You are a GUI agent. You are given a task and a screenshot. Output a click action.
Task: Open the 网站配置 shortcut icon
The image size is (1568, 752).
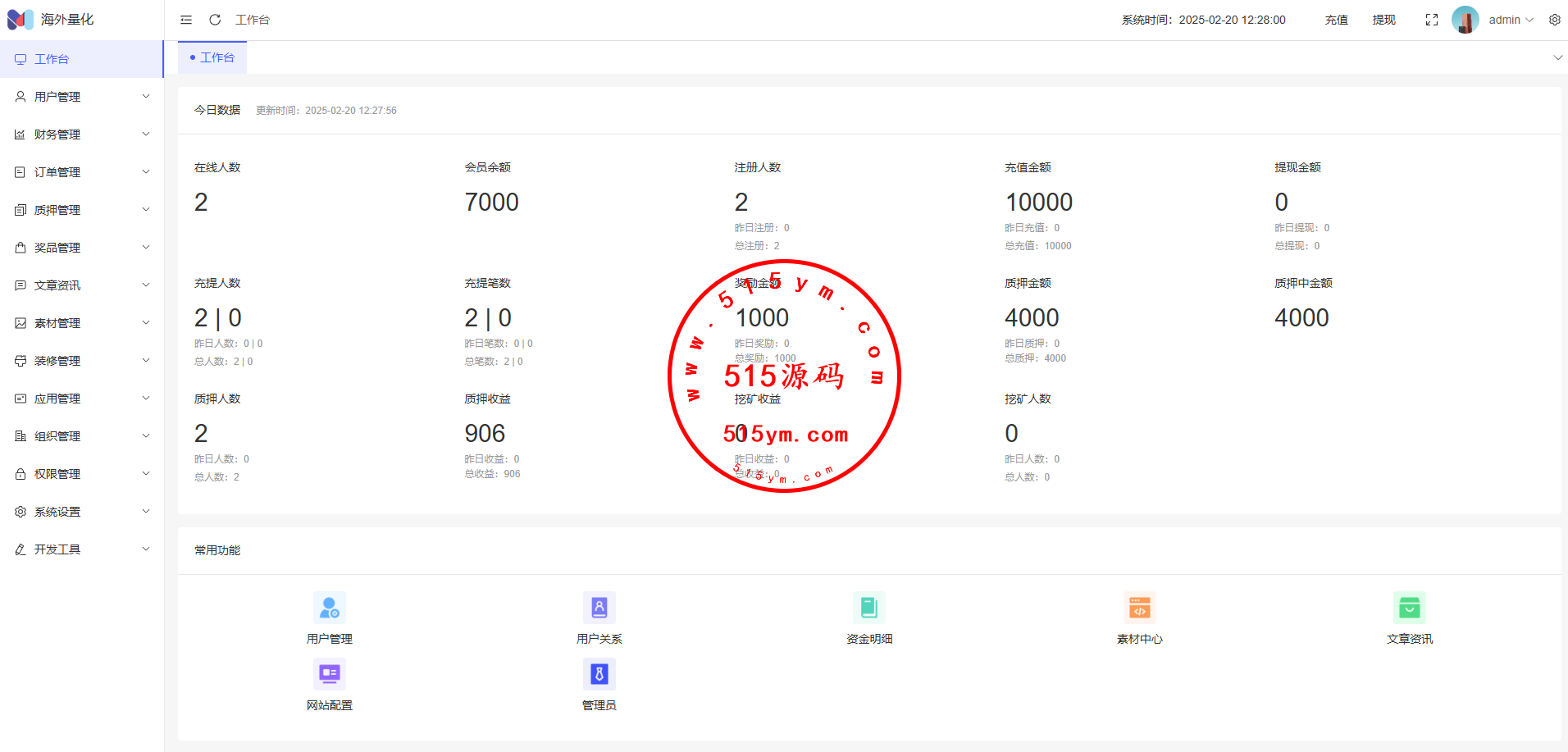330,675
